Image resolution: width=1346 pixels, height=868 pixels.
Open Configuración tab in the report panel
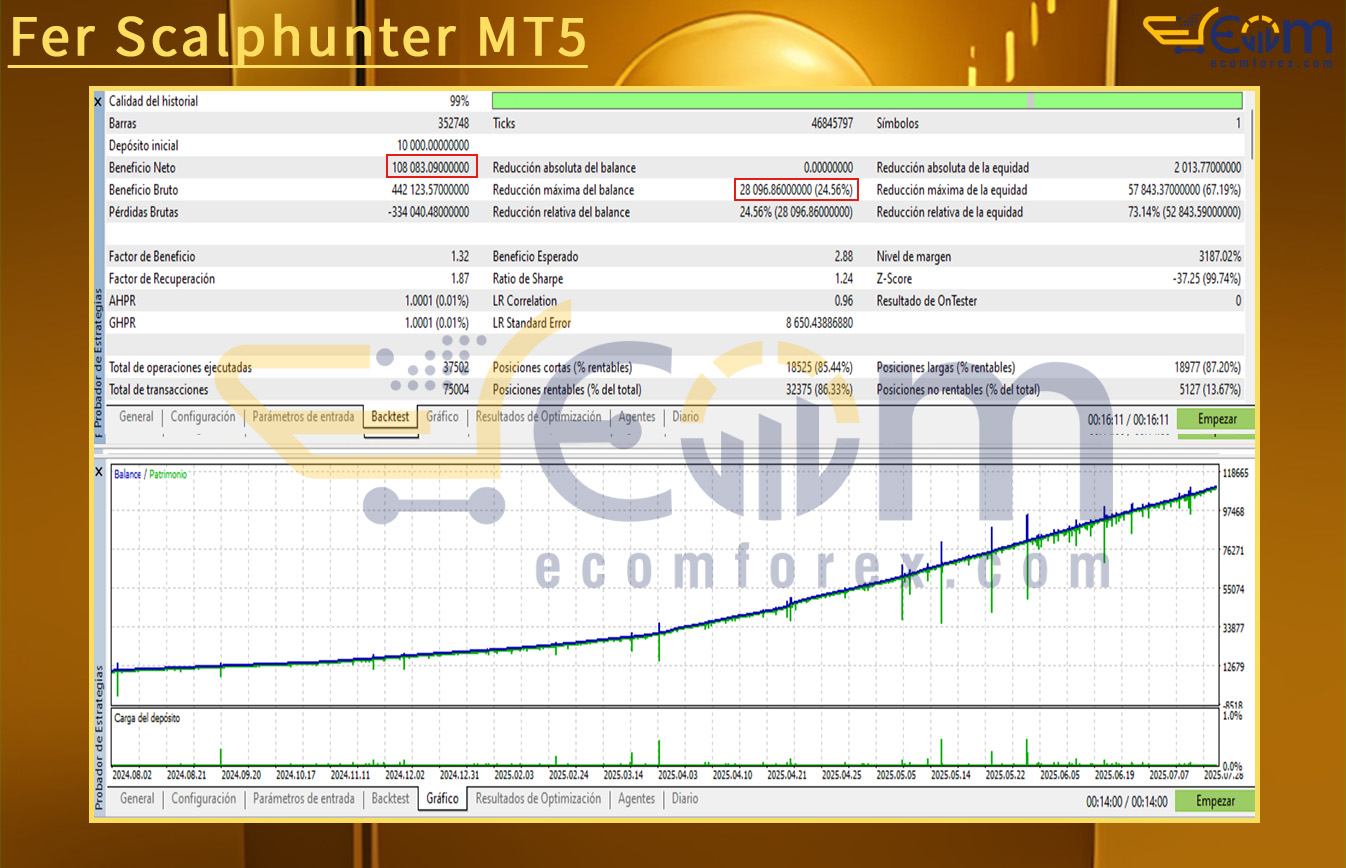(x=203, y=417)
